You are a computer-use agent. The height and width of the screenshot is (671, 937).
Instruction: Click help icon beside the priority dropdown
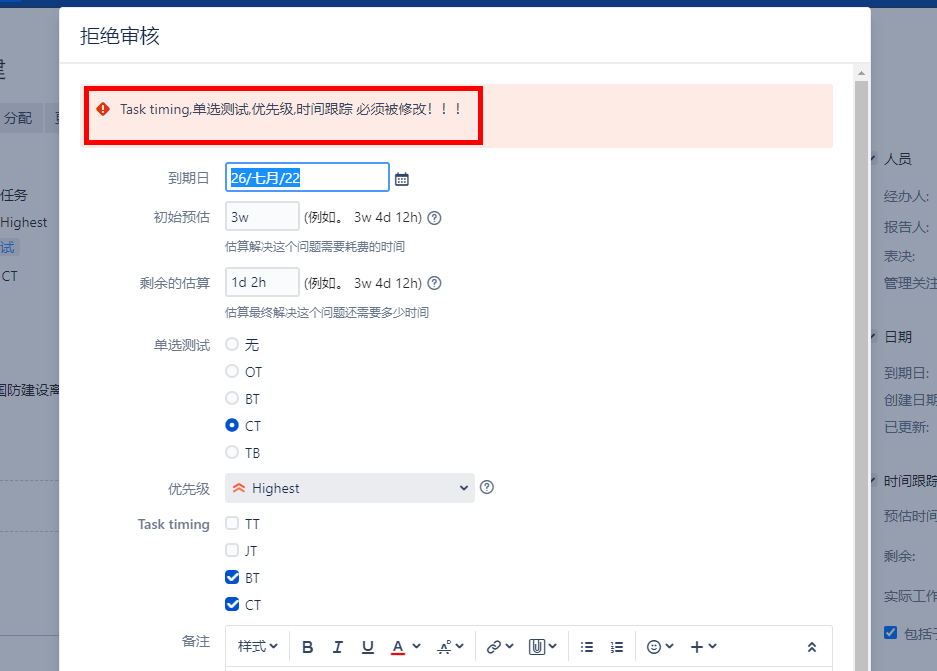[487, 488]
